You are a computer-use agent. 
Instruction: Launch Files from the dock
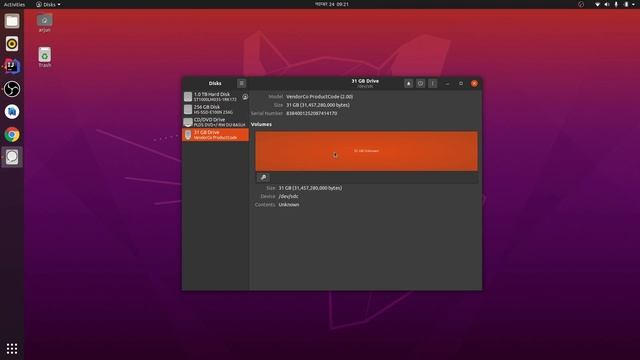(12, 21)
